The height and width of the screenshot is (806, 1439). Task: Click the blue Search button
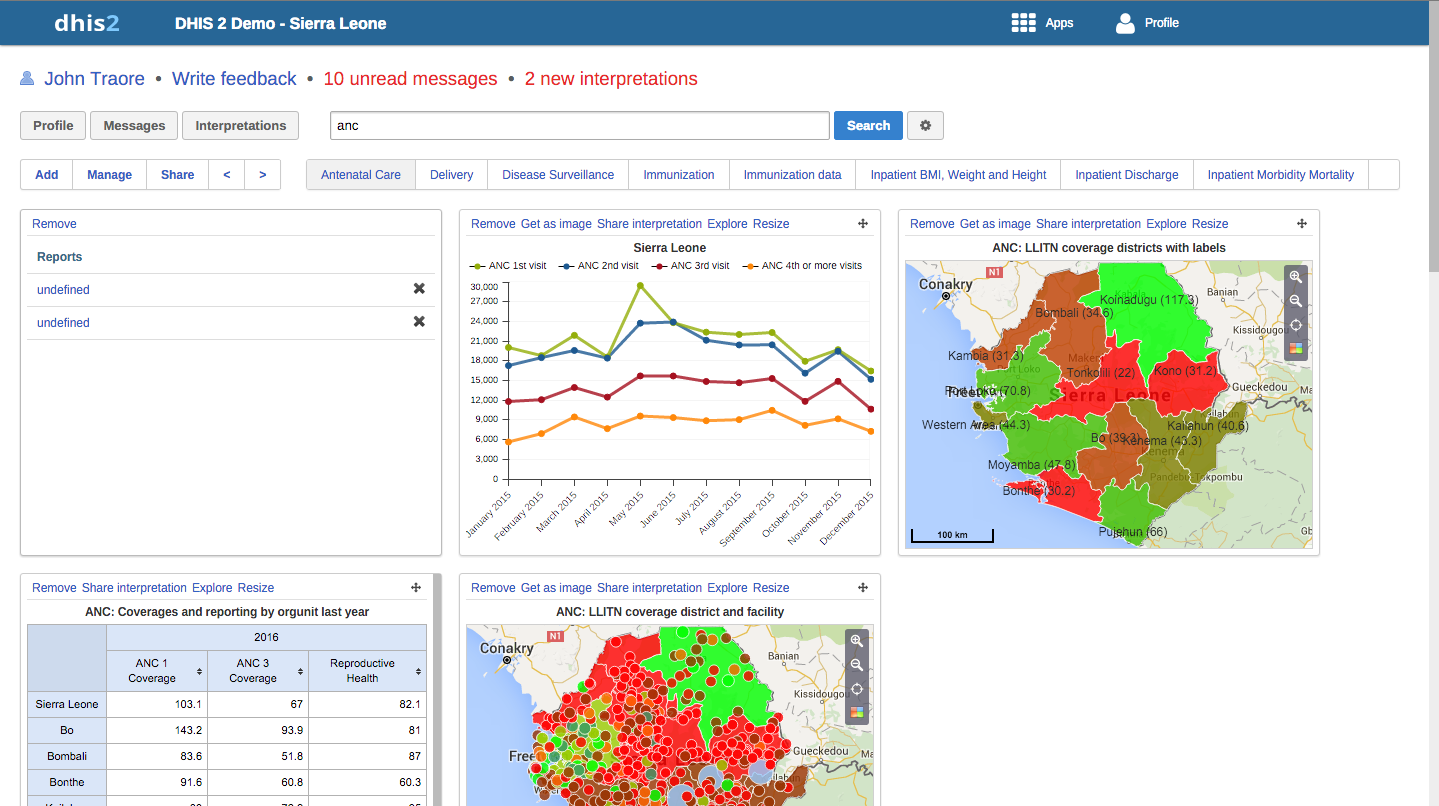coord(868,126)
